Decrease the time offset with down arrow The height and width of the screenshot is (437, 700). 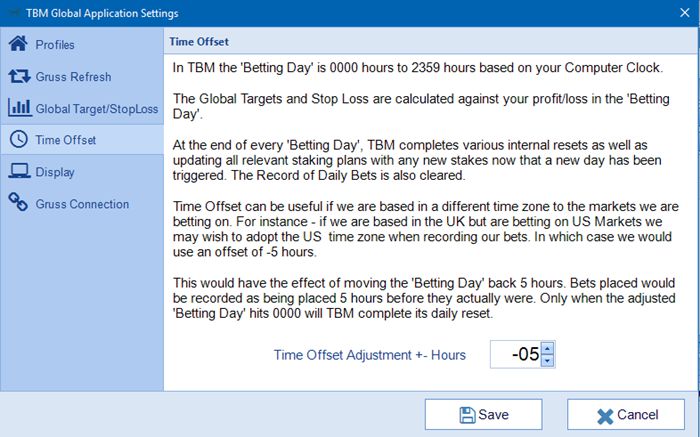click(547, 361)
